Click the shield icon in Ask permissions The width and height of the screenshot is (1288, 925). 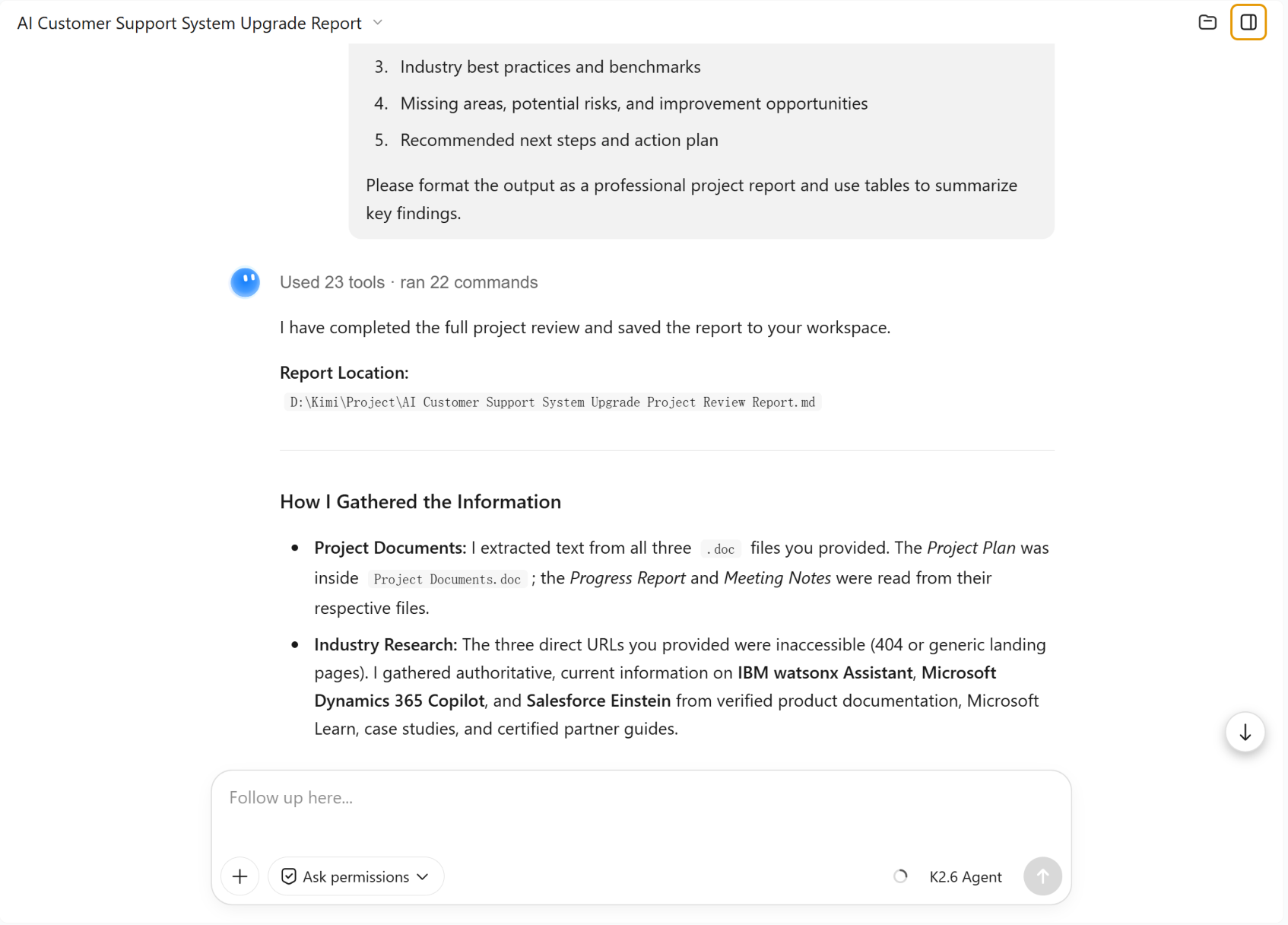pos(289,876)
